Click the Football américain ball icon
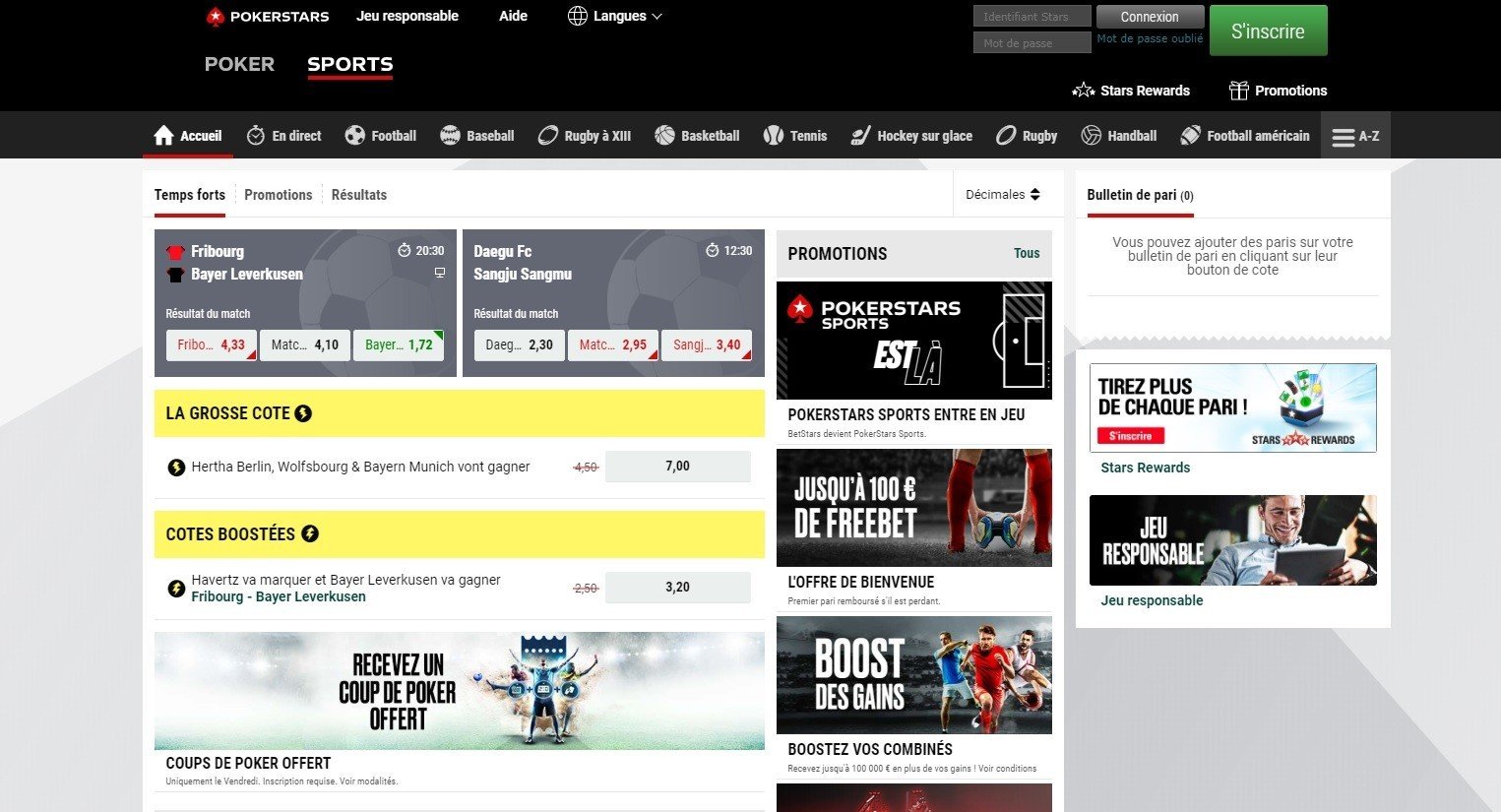The image size is (1501, 812). click(x=1190, y=136)
